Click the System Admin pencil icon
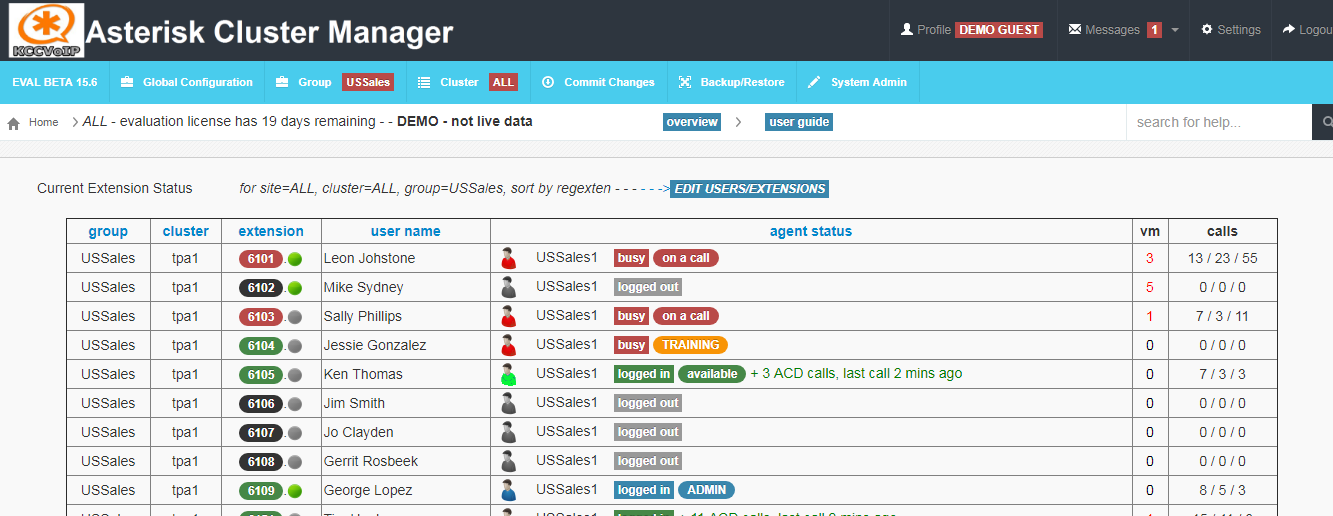1333x516 pixels. click(814, 82)
